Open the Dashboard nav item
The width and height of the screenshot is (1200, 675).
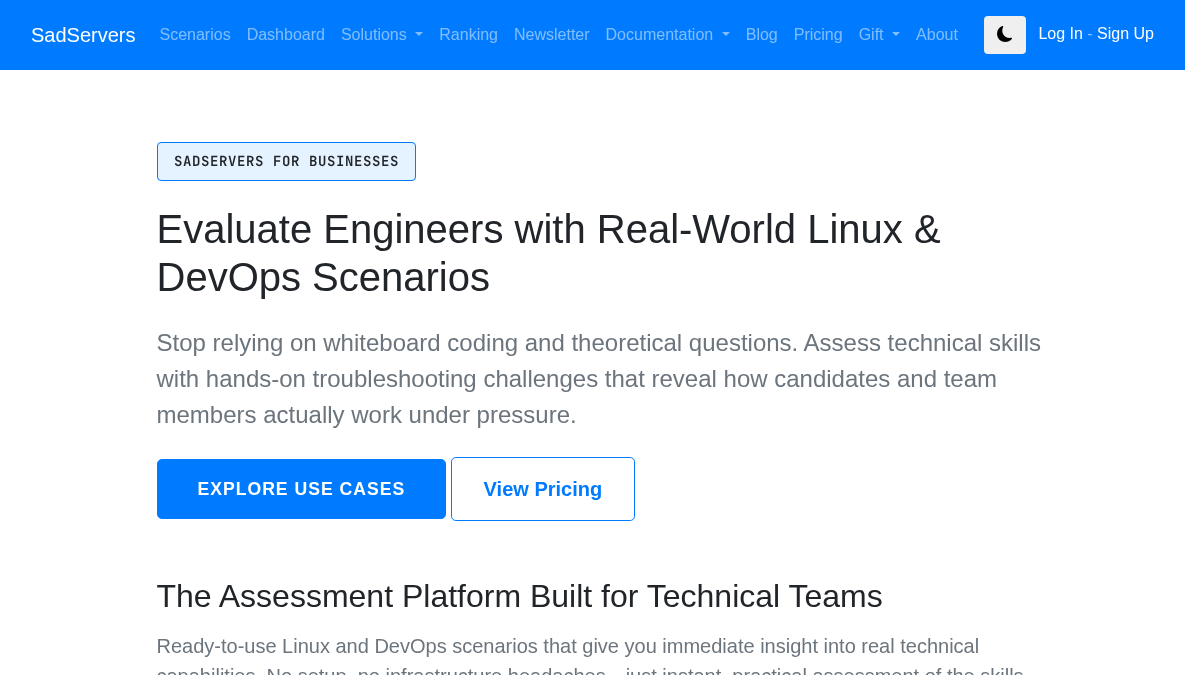point(286,35)
